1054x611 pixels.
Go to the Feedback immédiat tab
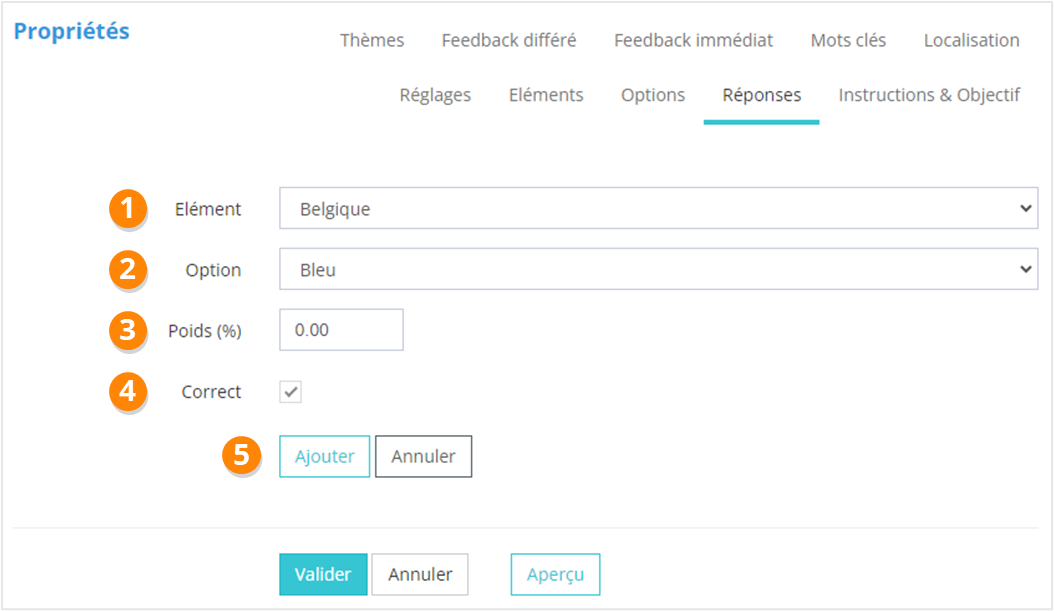pos(693,41)
